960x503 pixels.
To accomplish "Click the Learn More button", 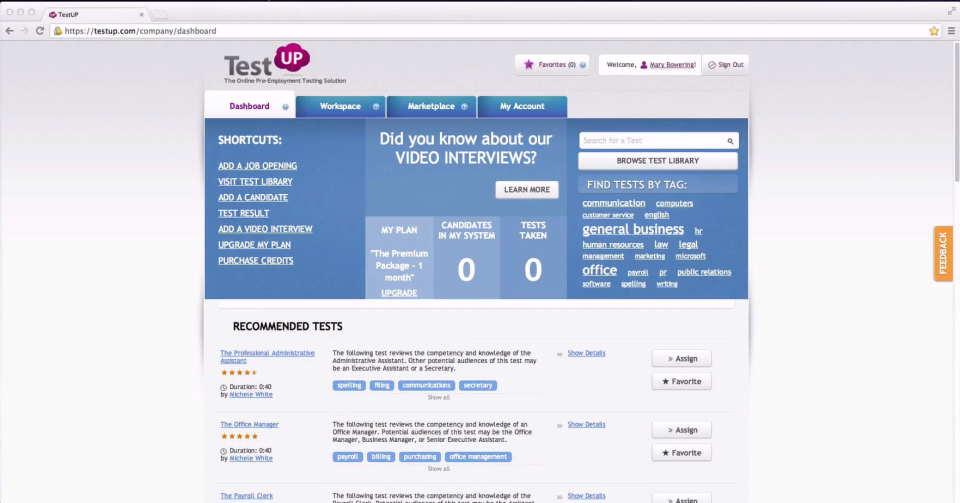I will pyautogui.click(x=527, y=190).
